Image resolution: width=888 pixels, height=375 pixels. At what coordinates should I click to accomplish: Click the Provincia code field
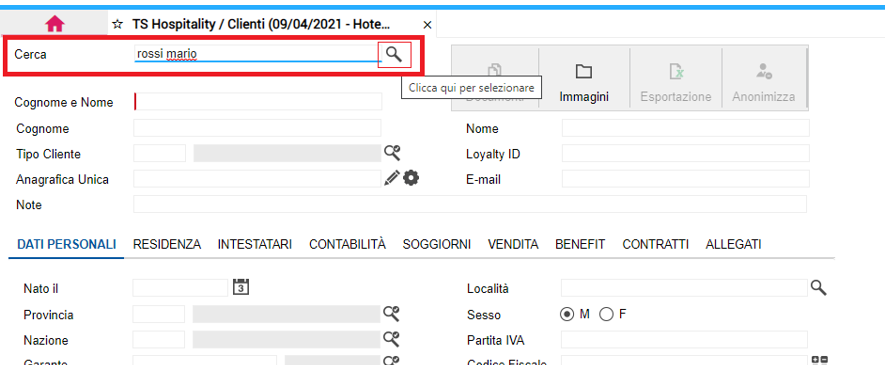click(159, 314)
